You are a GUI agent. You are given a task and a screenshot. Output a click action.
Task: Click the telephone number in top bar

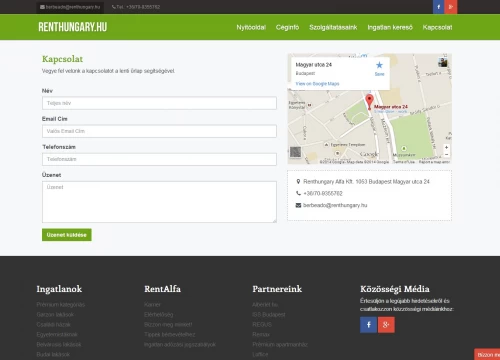138,7
